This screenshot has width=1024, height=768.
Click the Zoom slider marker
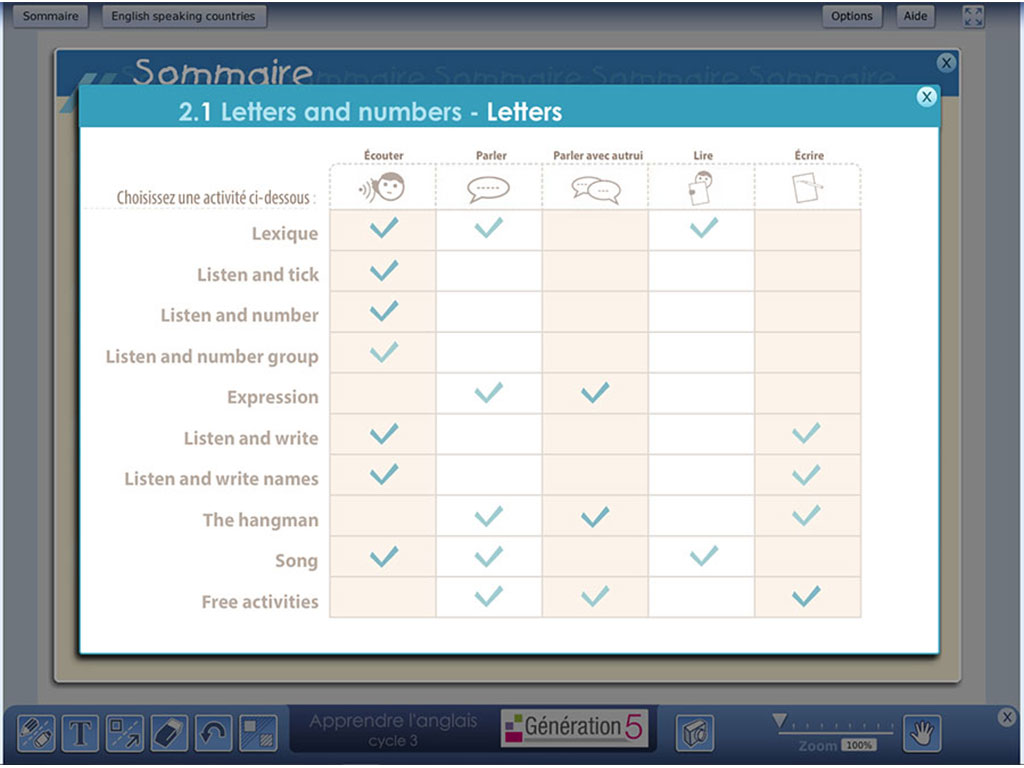point(779,718)
